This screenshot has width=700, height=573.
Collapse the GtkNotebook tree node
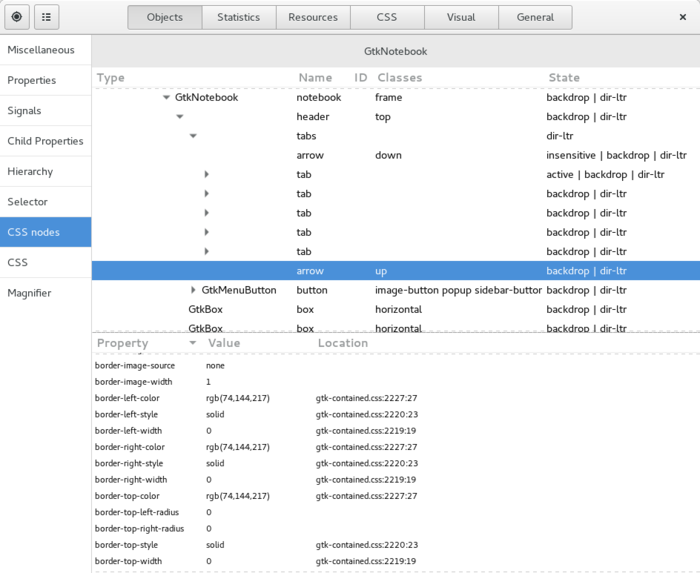tap(166, 98)
